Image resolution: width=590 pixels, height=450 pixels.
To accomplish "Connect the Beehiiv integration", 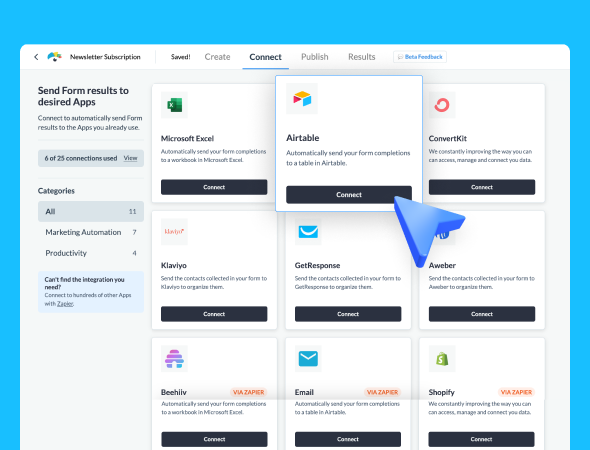I will coord(214,439).
